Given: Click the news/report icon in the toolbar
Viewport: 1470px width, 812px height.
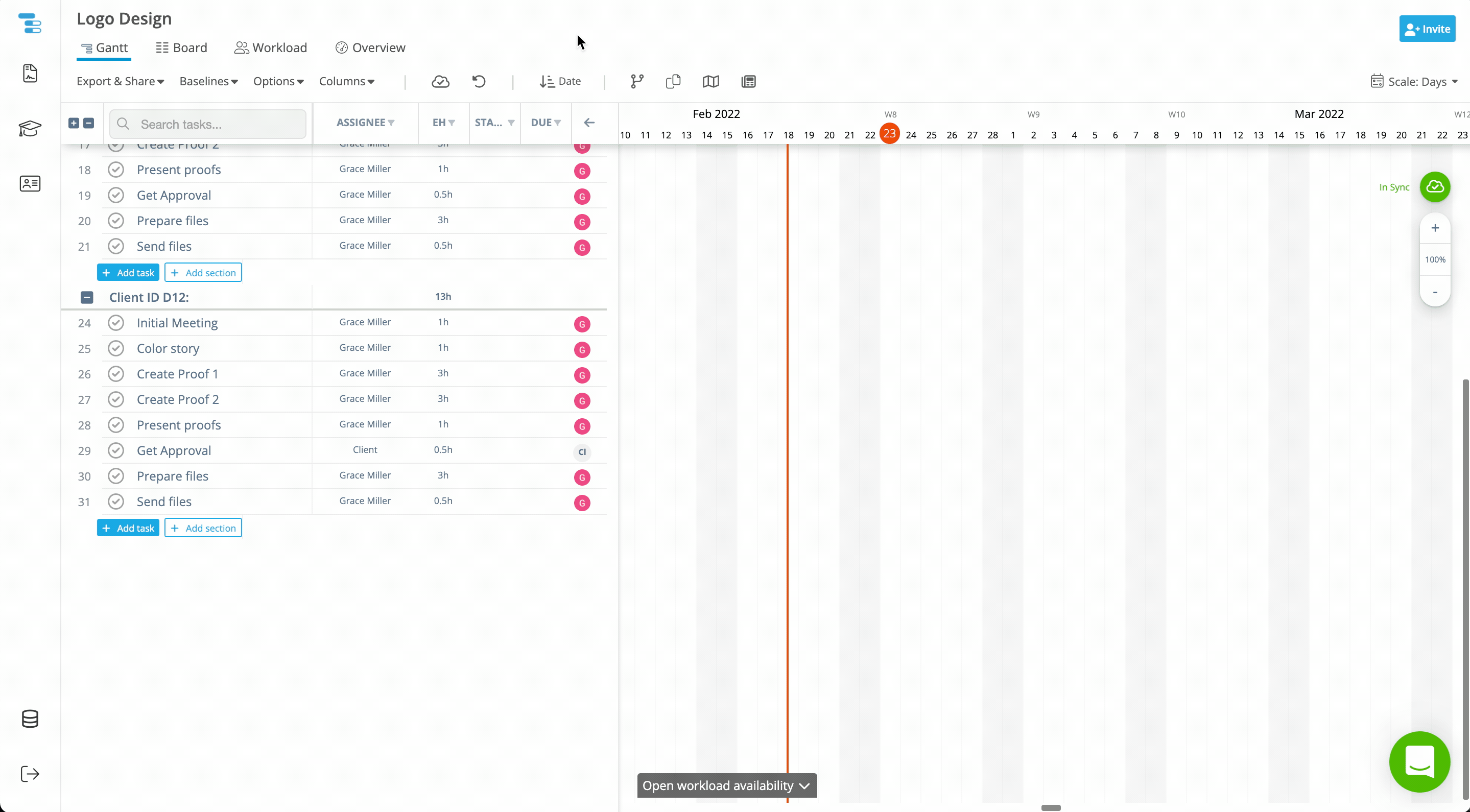Looking at the screenshot, I should (x=748, y=81).
